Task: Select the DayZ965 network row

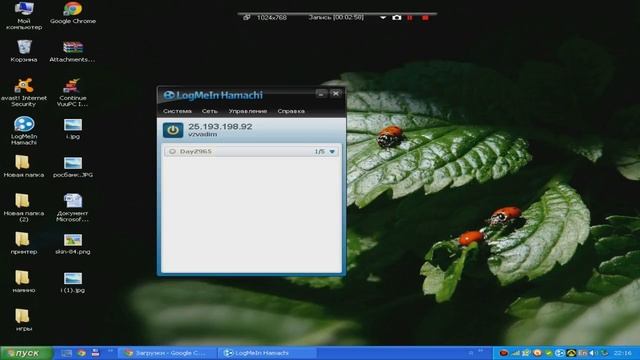Action: coord(251,151)
